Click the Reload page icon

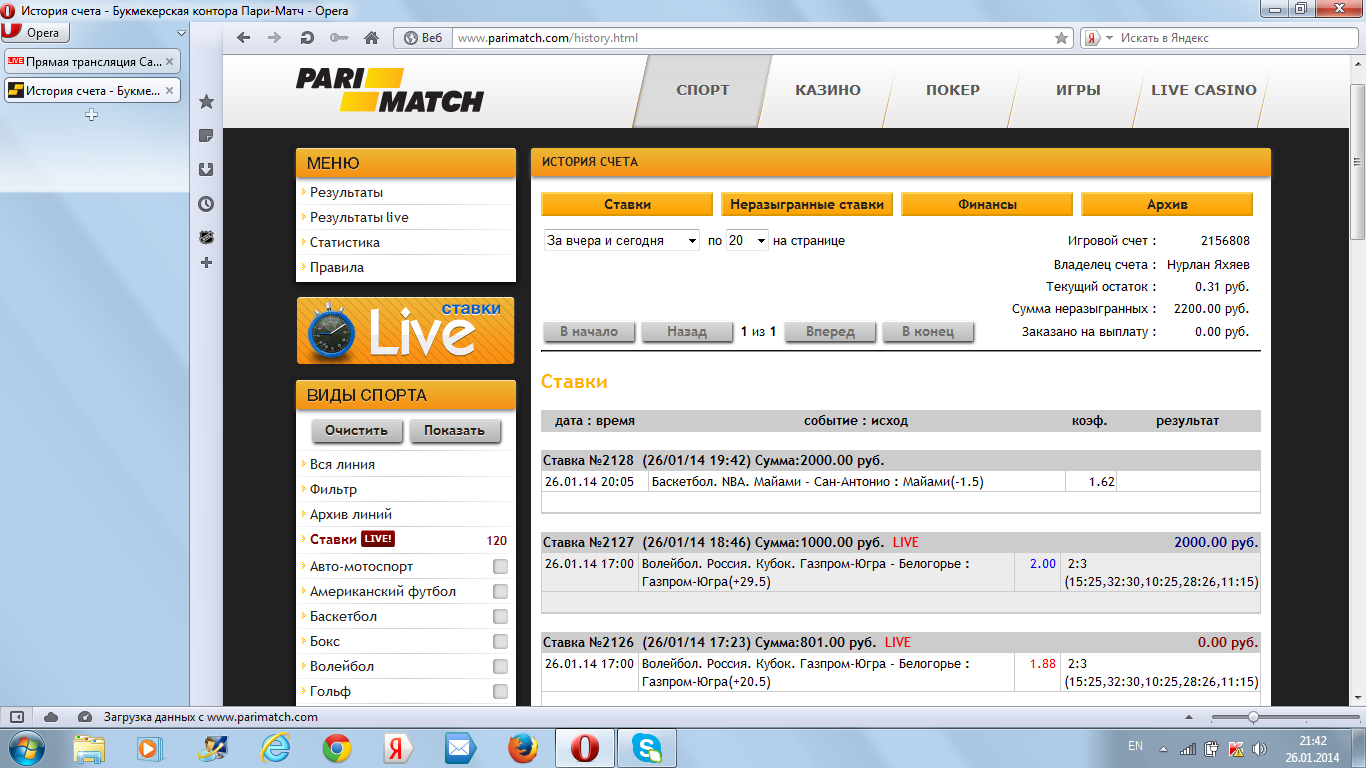tap(307, 38)
